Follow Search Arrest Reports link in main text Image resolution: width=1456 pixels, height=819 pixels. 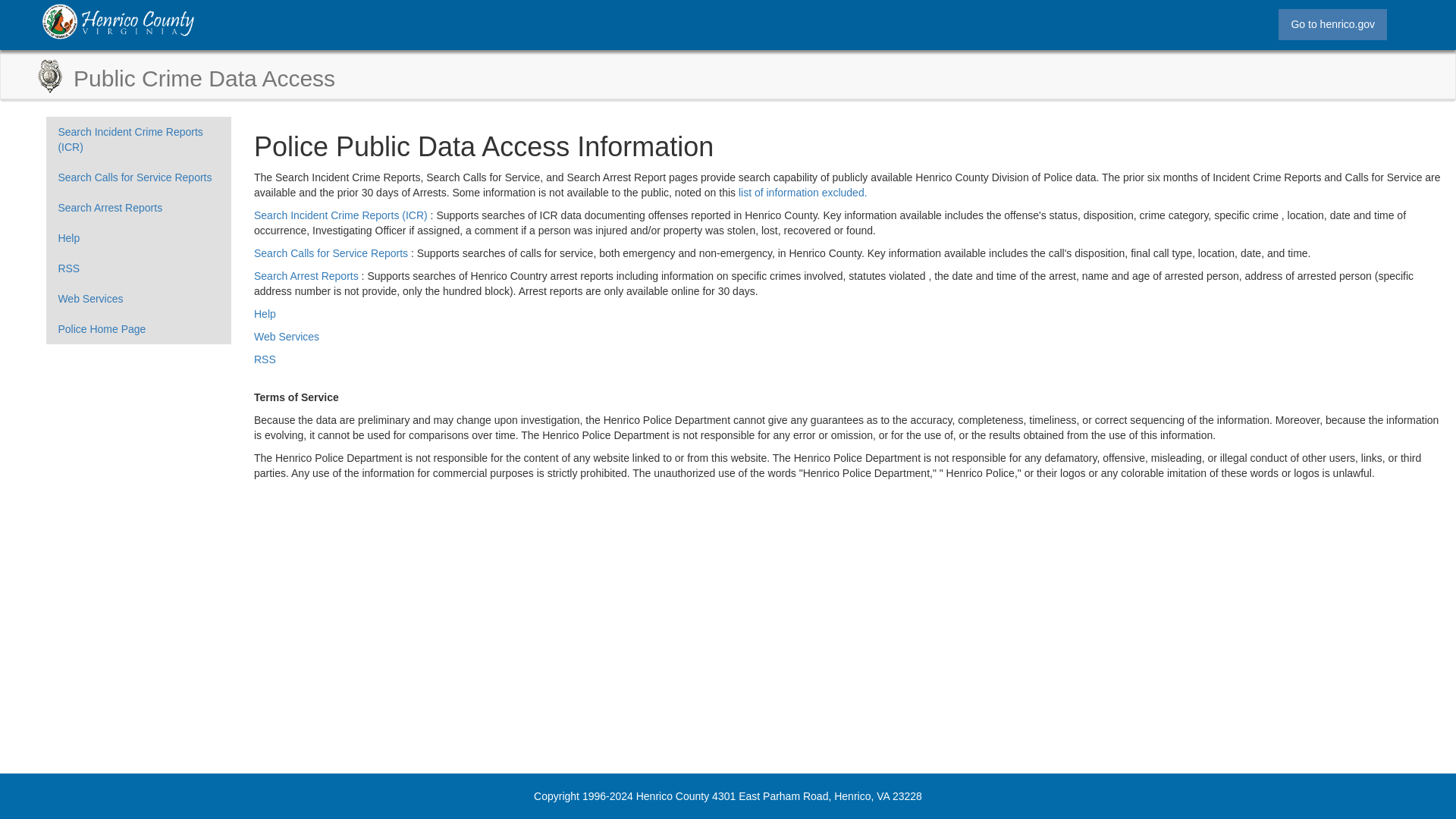tap(306, 276)
